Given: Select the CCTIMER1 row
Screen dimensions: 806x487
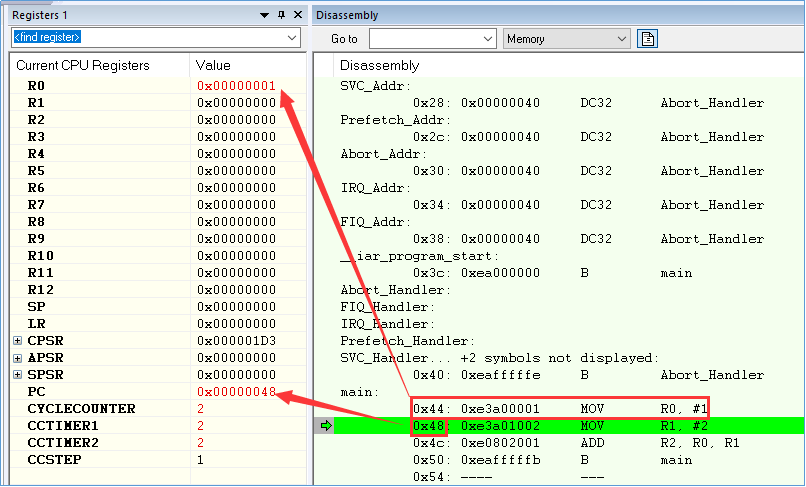Looking at the screenshot, I should pyautogui.click(x=158, y=425).
